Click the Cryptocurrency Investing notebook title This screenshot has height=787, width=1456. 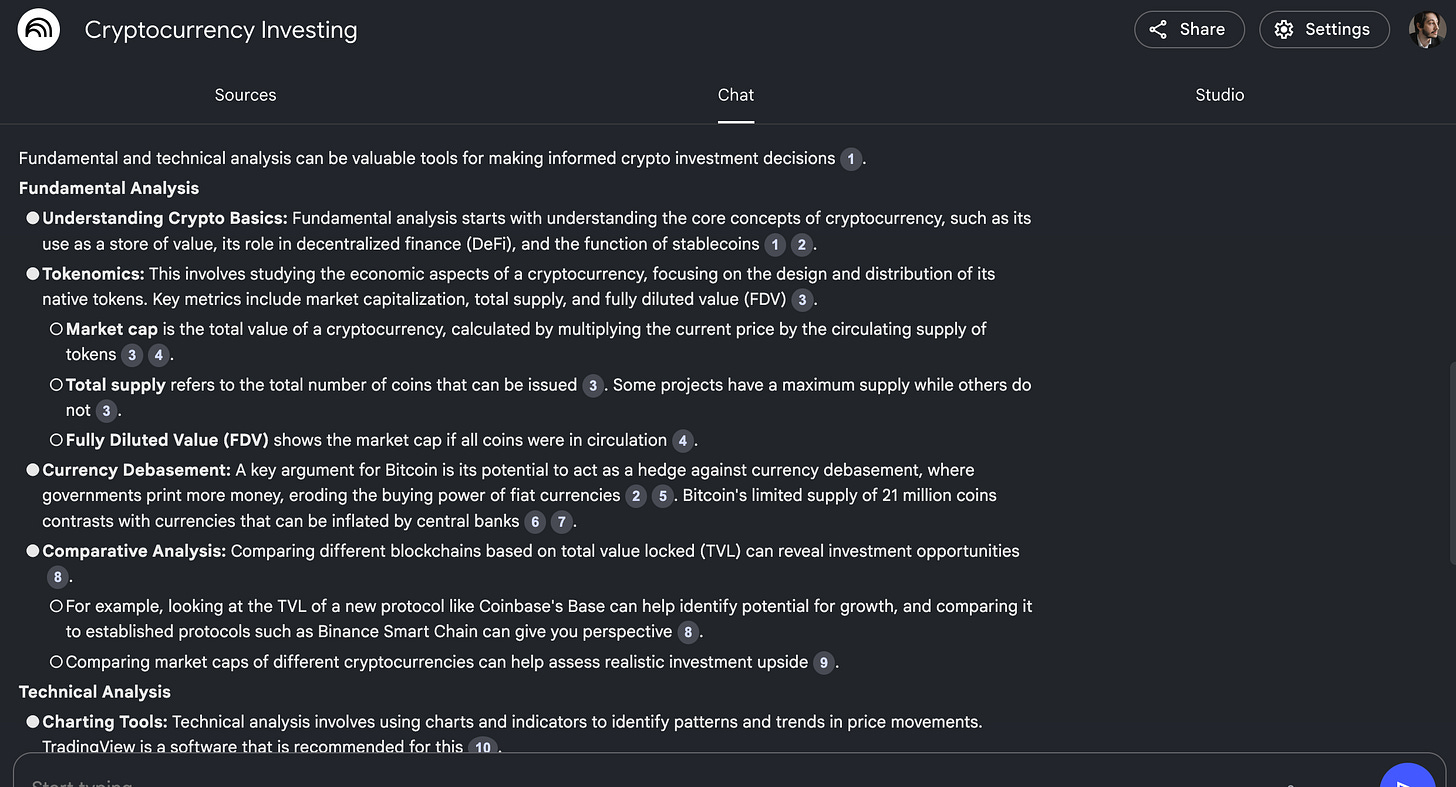click(x=221, y=30)
